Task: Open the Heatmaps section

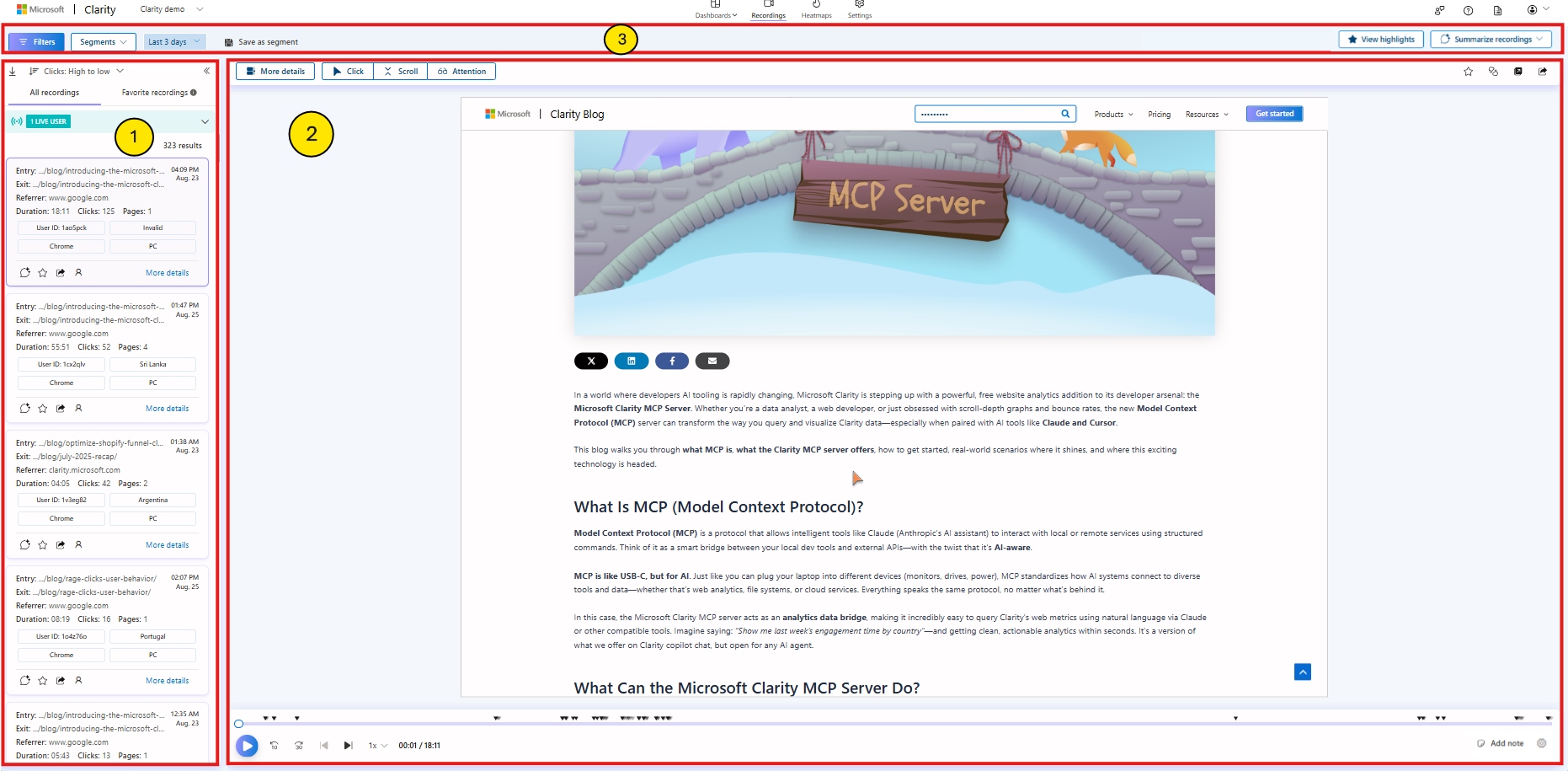Action: click(x=816, y=10)
